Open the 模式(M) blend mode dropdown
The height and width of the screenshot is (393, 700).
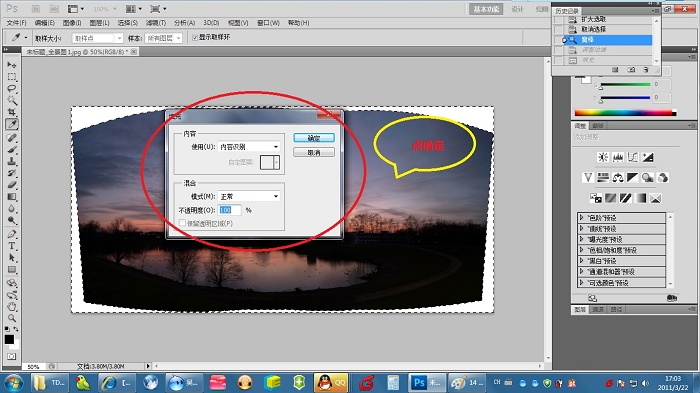point(249,196)
